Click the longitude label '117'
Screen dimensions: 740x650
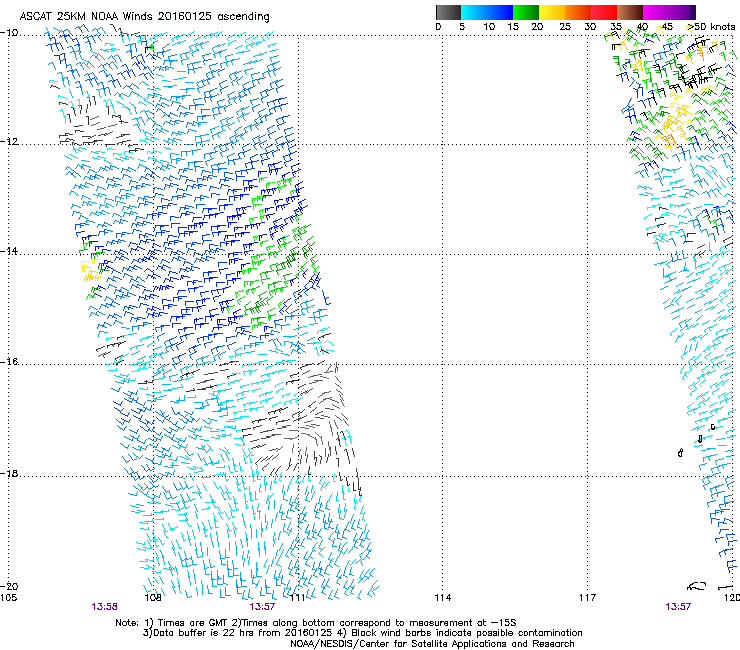[x=587, y=598]
